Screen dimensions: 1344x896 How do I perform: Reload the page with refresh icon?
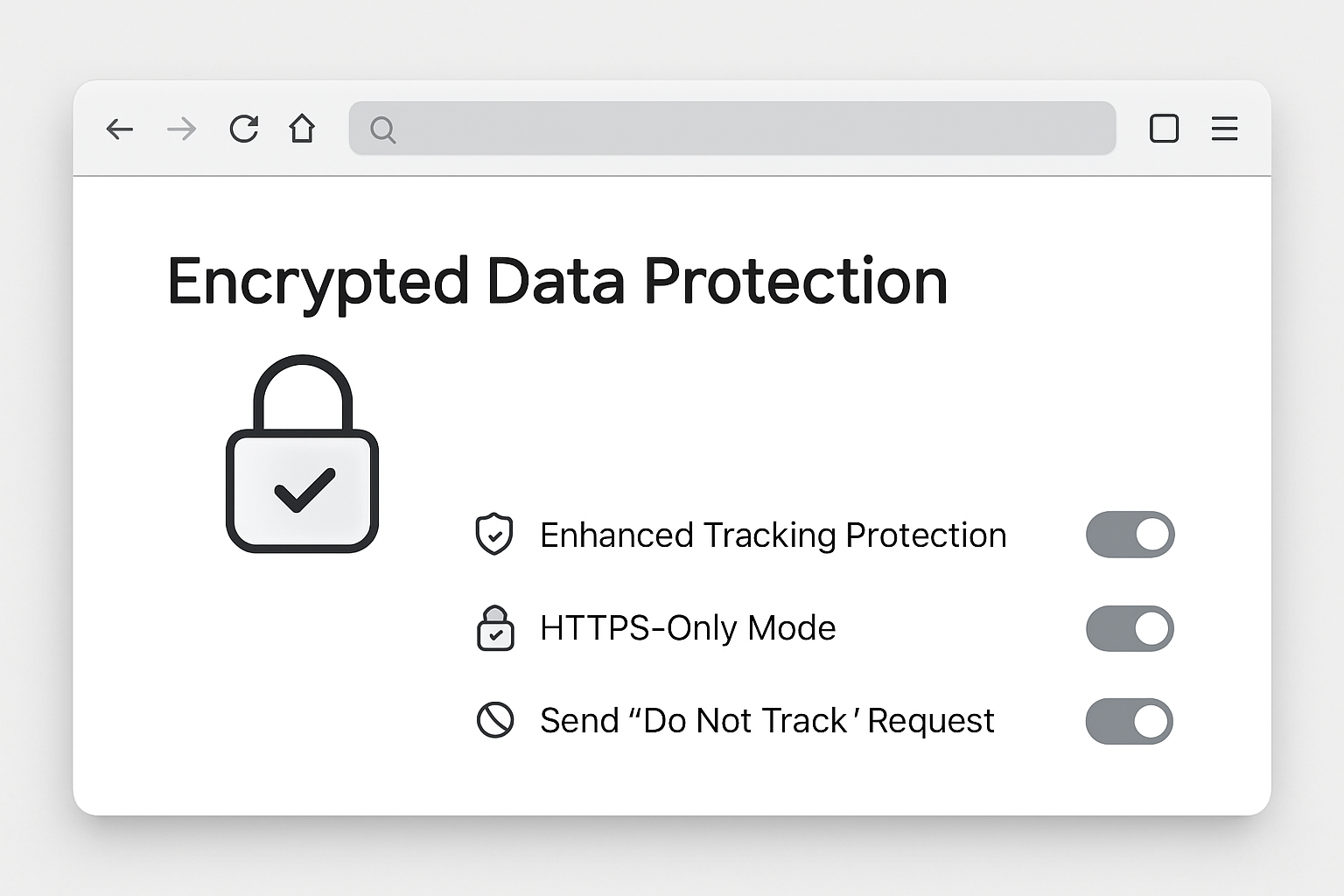pos(243,129)
